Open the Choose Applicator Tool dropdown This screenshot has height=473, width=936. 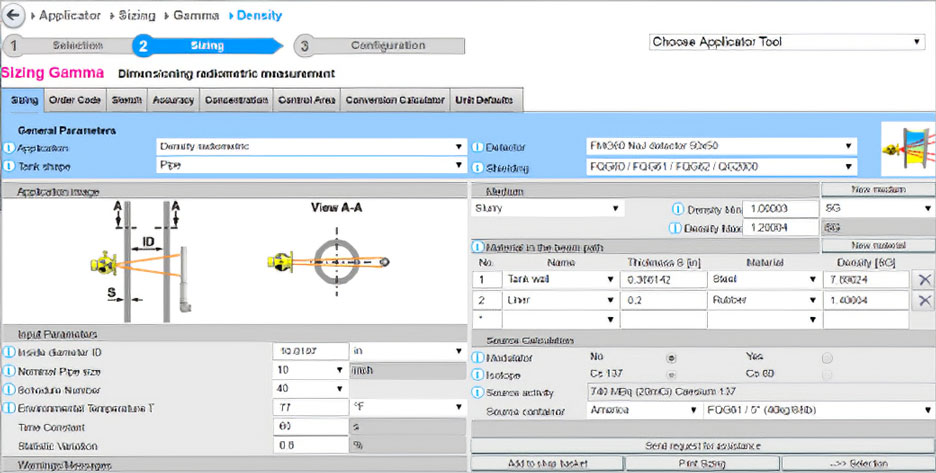tap(785, 42)
